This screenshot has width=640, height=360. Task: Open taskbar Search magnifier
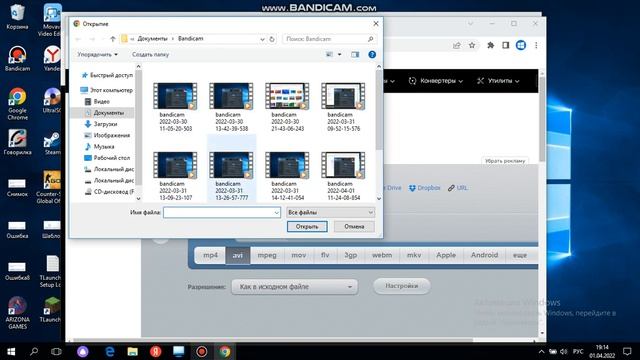click(34, 351)
